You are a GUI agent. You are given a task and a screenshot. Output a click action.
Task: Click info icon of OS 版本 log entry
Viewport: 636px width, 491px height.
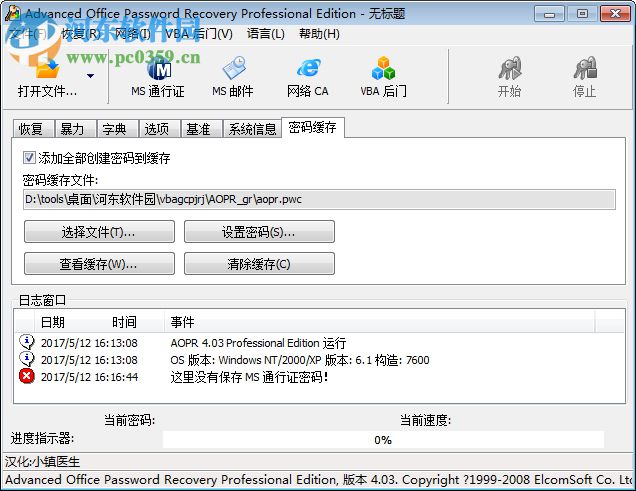coord(27,359)
